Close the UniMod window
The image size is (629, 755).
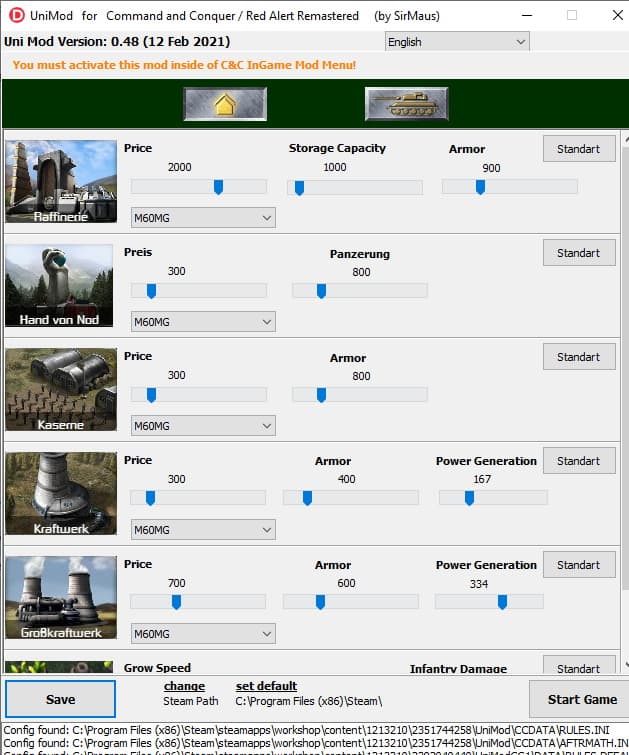pyautogui.click(x=617, y=15)
